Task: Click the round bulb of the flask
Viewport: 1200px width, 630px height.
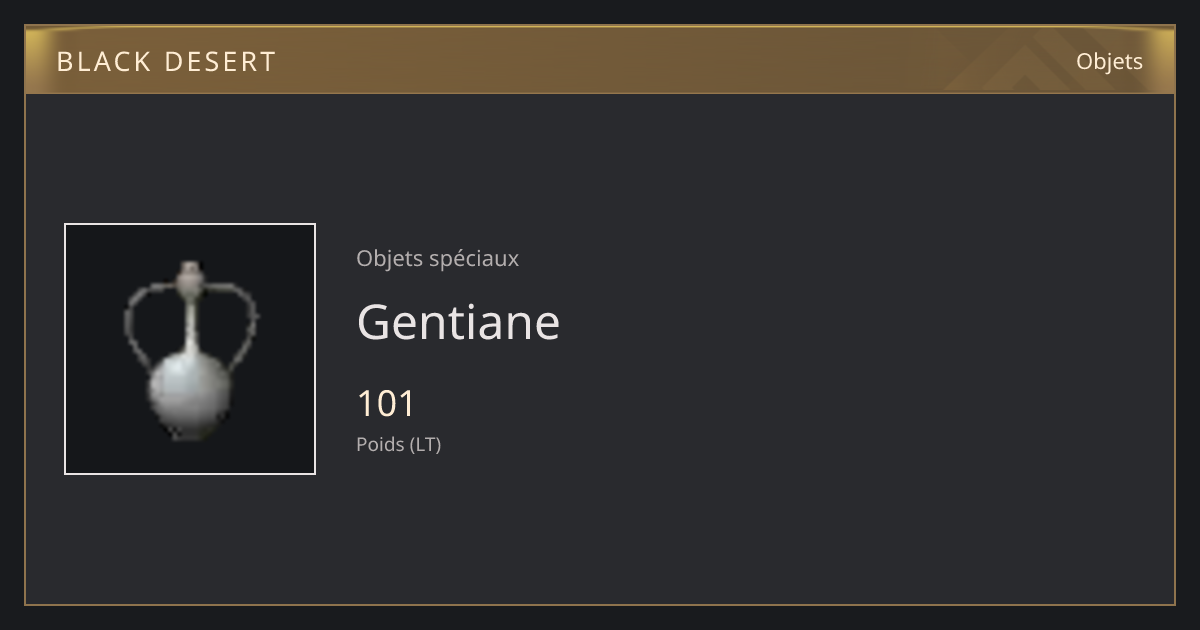Action: pos(191,393)
